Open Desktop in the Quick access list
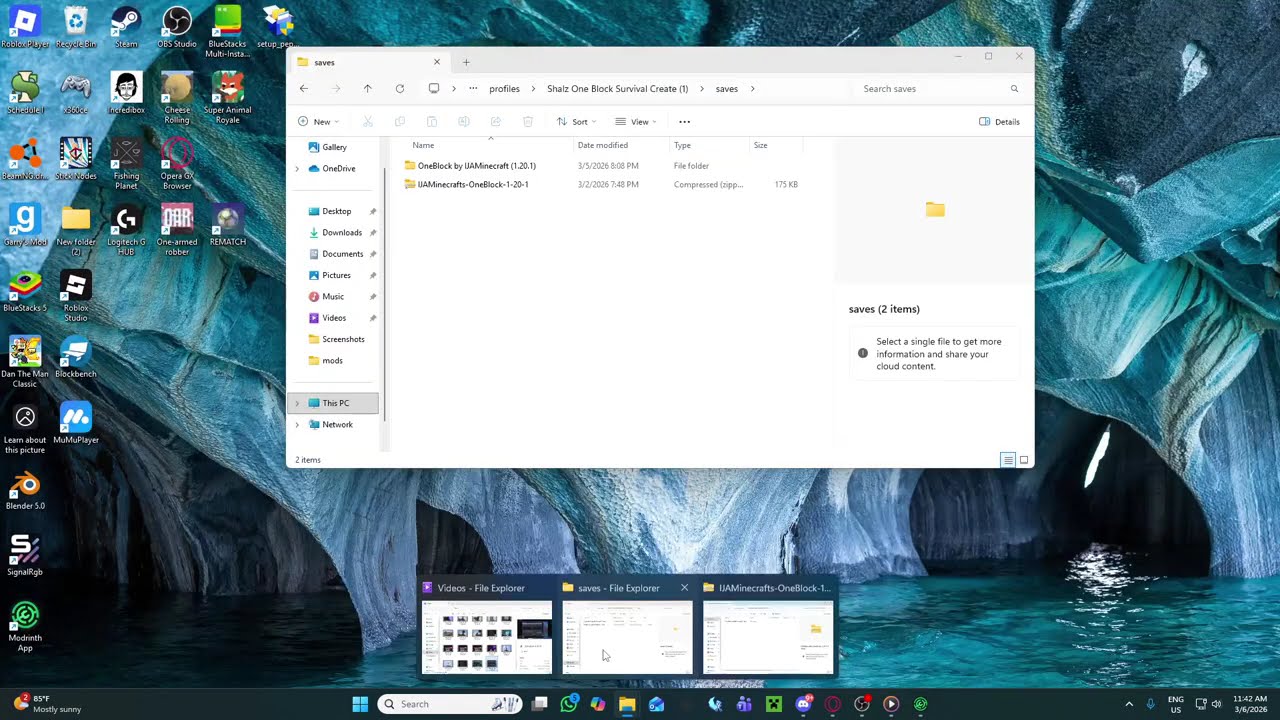Viewport: 1280px width, 720px height. coord(337,212)
